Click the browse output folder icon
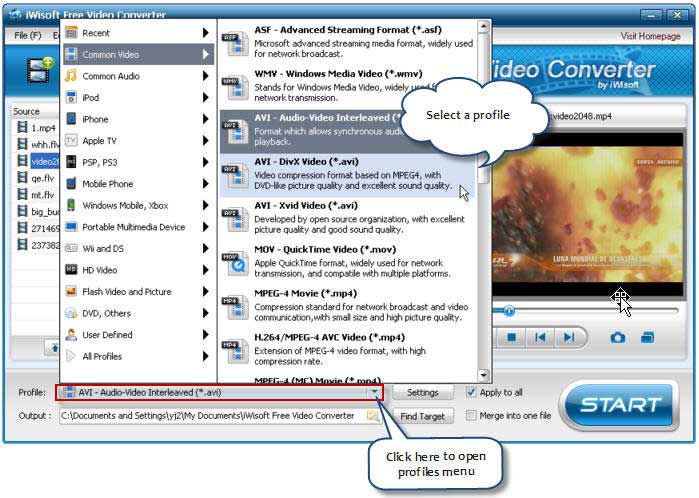 (372, 416)
